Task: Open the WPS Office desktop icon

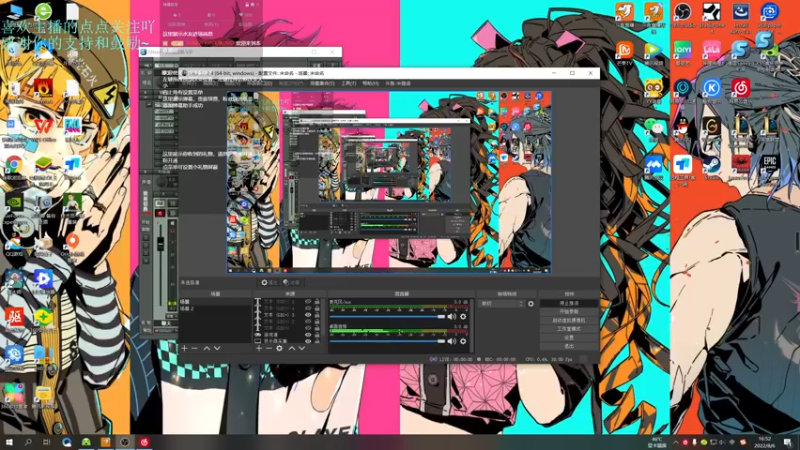Action: pyautogui.click(x=43, y=129)
